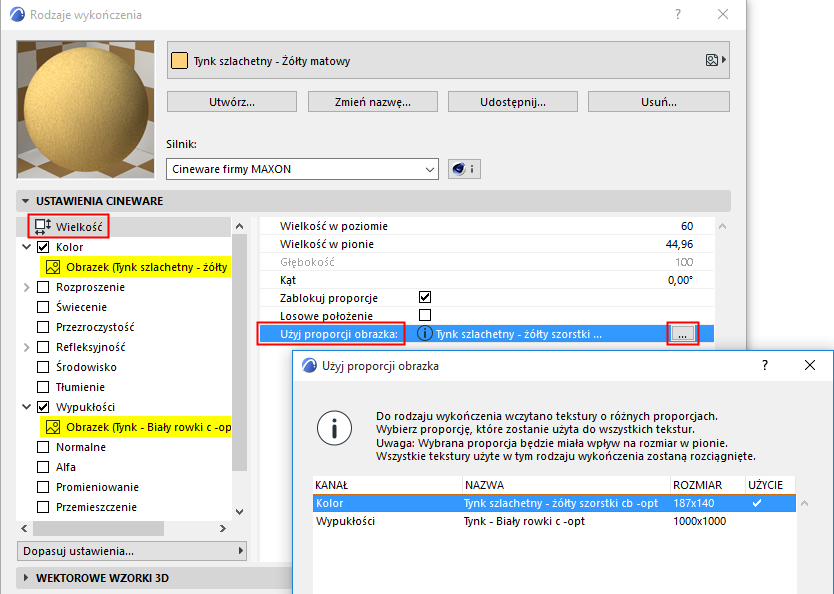Toggle the Kolor channel checkbox
This screenshot has height=594, width=834.
[43, 247]
